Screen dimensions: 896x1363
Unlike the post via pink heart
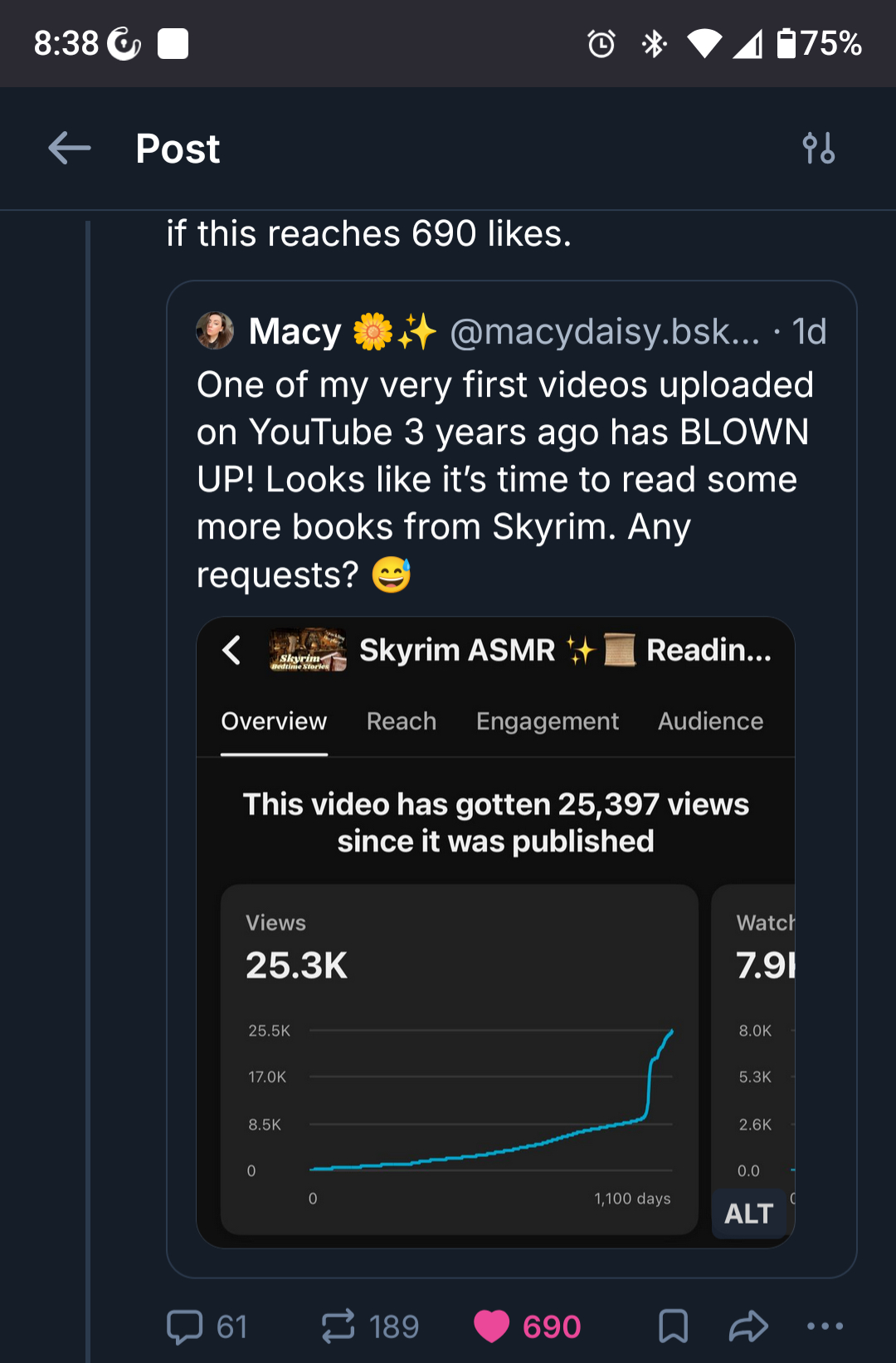[491, 1326]
